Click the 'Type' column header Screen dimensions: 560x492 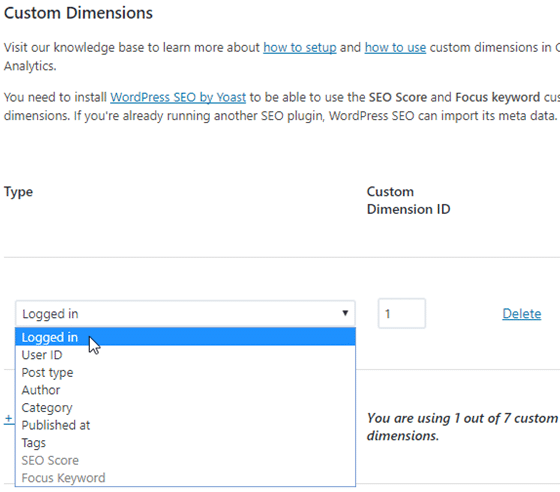coord(18,192)
